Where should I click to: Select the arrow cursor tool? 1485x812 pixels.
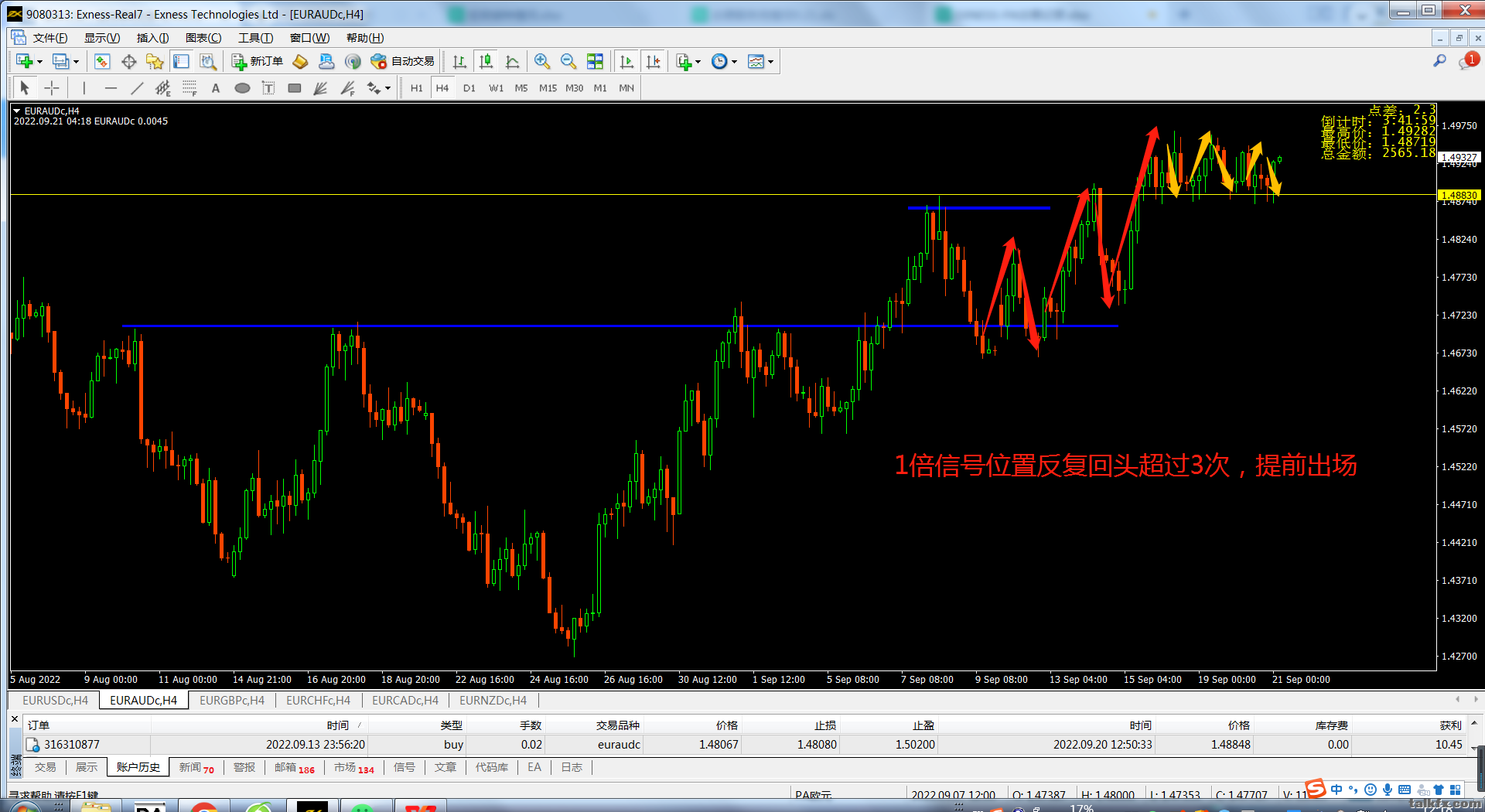point(25,88)
